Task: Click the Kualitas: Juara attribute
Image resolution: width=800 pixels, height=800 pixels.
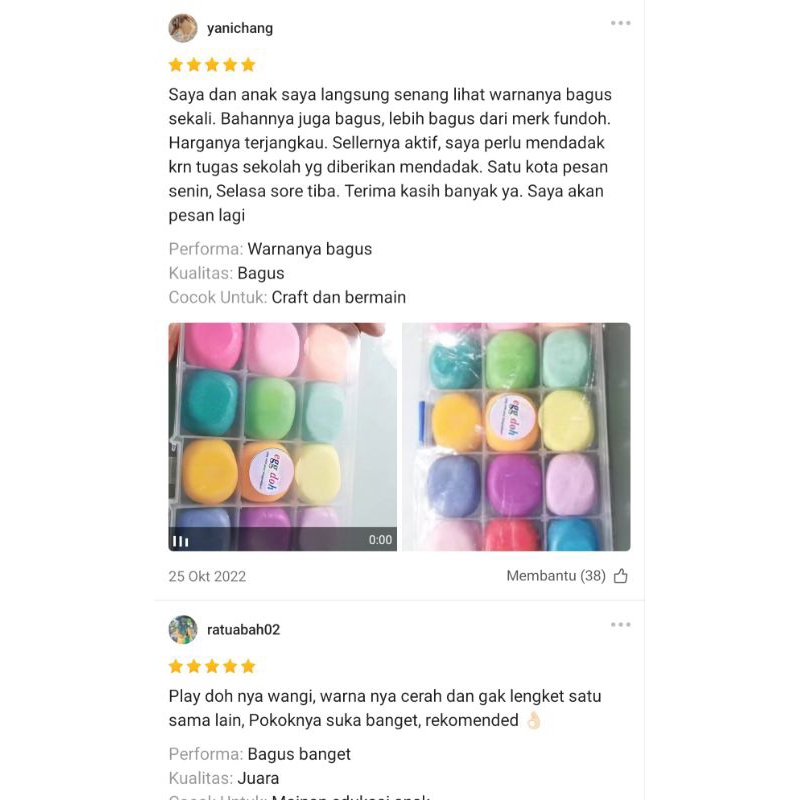Action: point(224,778)
